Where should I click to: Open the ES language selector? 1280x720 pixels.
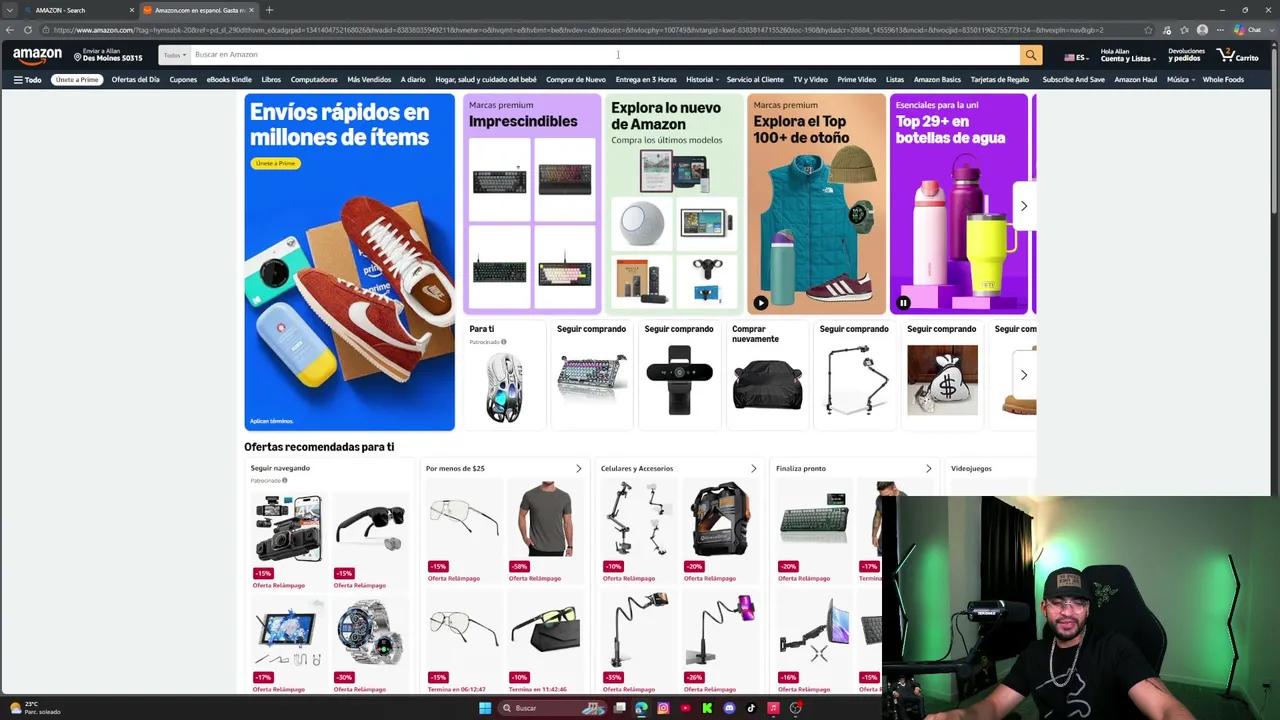pyautogui.click(x=1076, y=57)
